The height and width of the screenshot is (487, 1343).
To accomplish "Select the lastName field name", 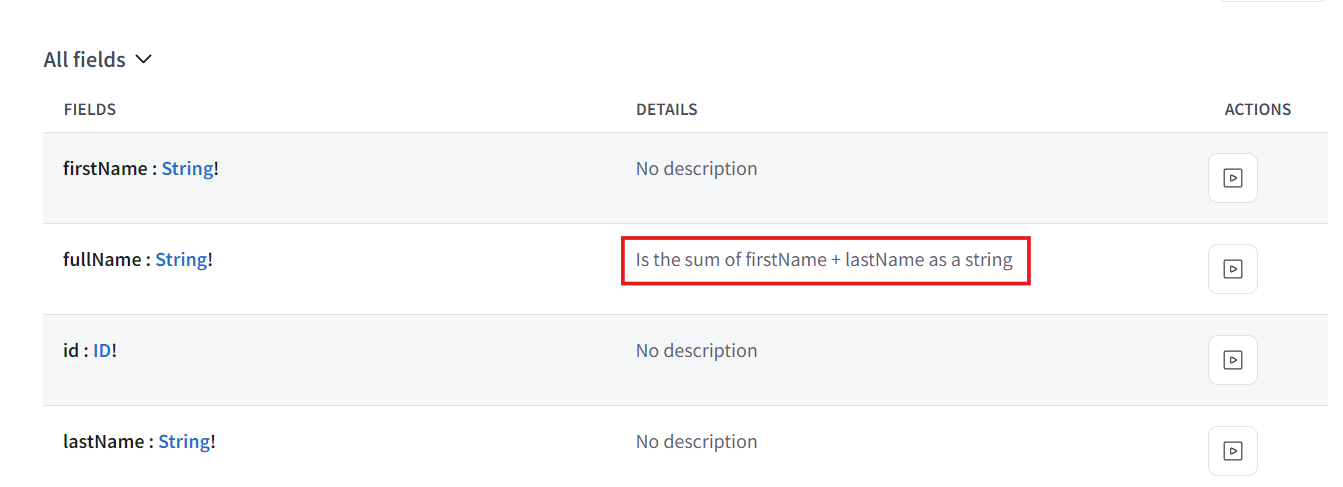I will [x=104, y=442].
